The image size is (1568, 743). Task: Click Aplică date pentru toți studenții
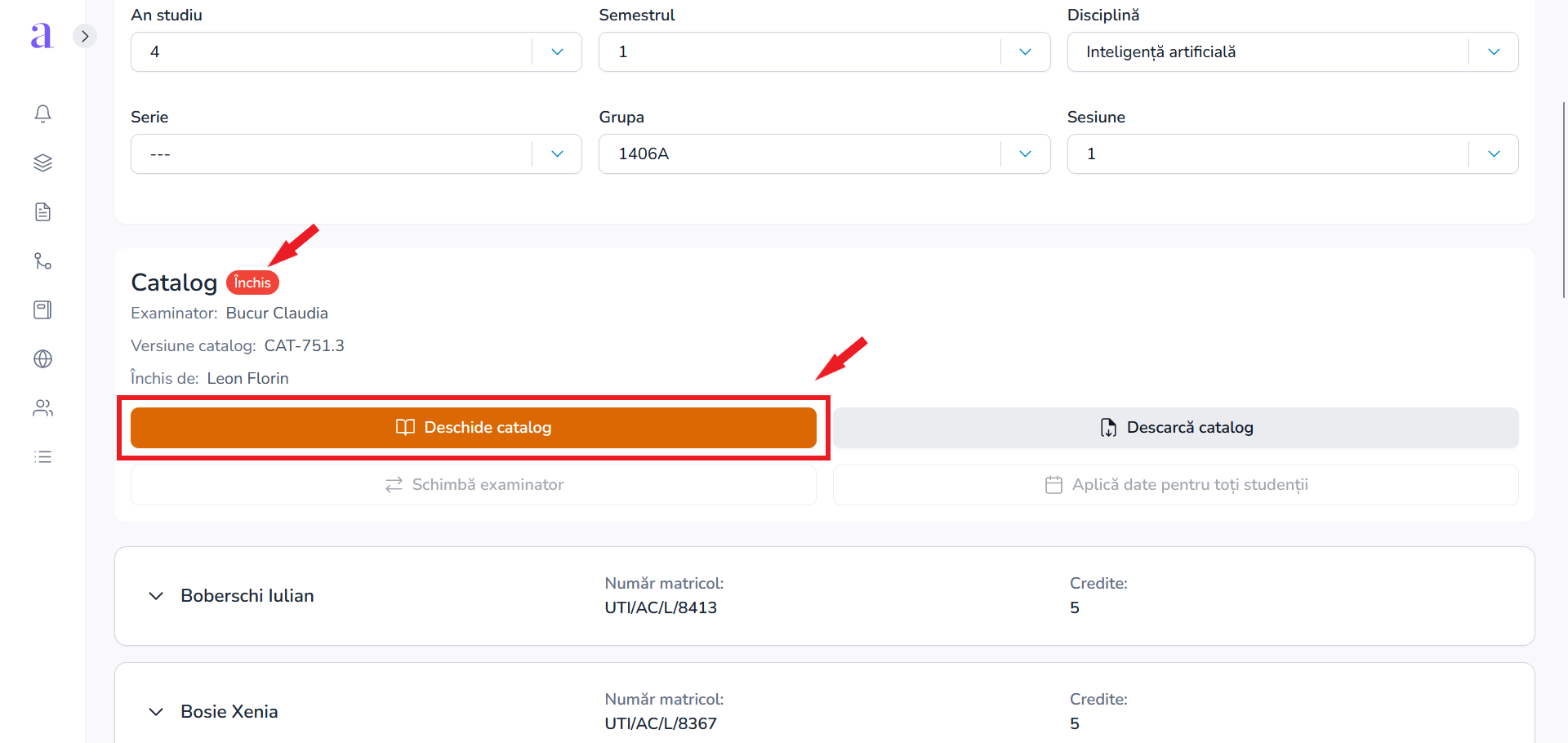(1176, 485)
